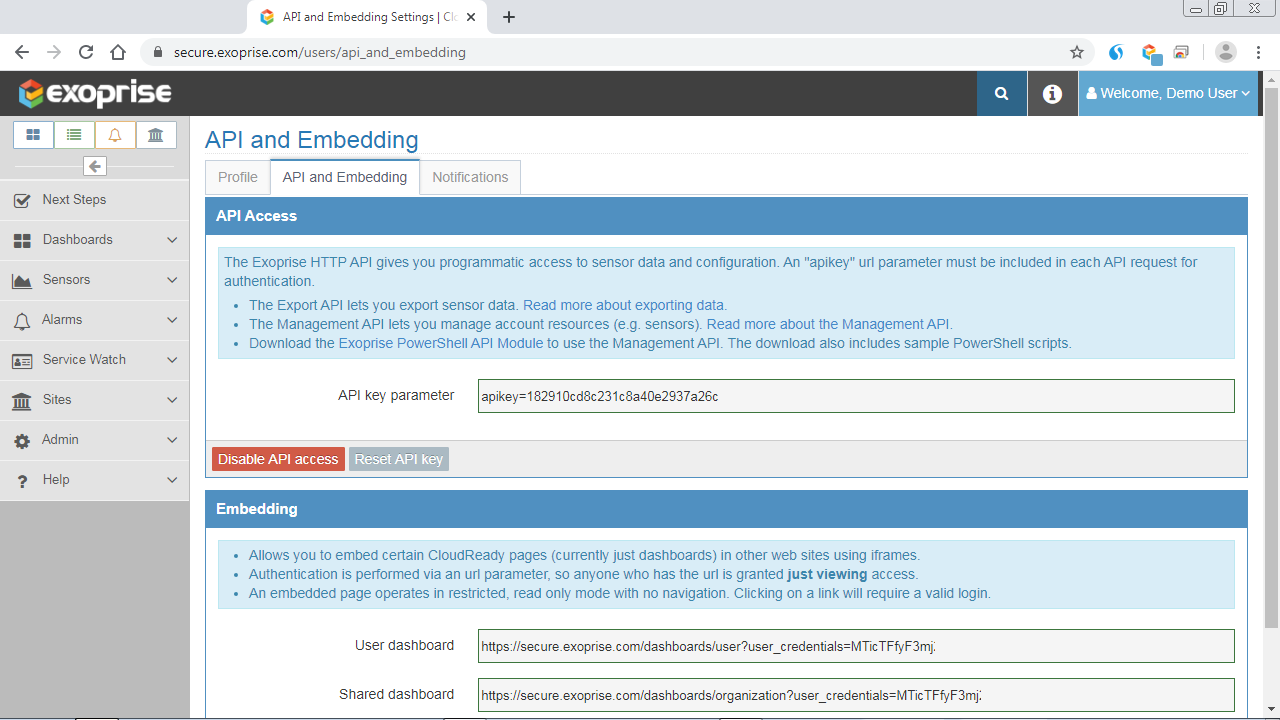Open the Welcome, Demo User dropdown
Screen dimensions: 1280x720
point(1168,93)
